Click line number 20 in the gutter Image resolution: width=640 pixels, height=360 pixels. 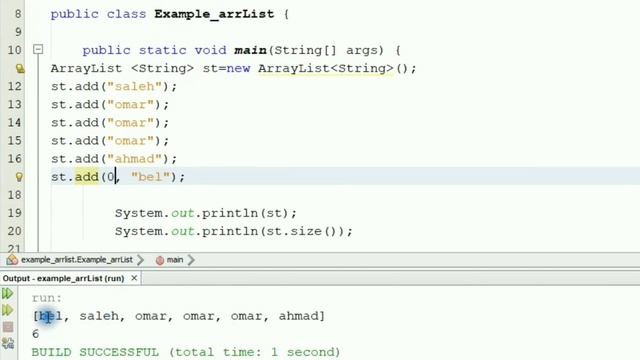pos(14,231)
